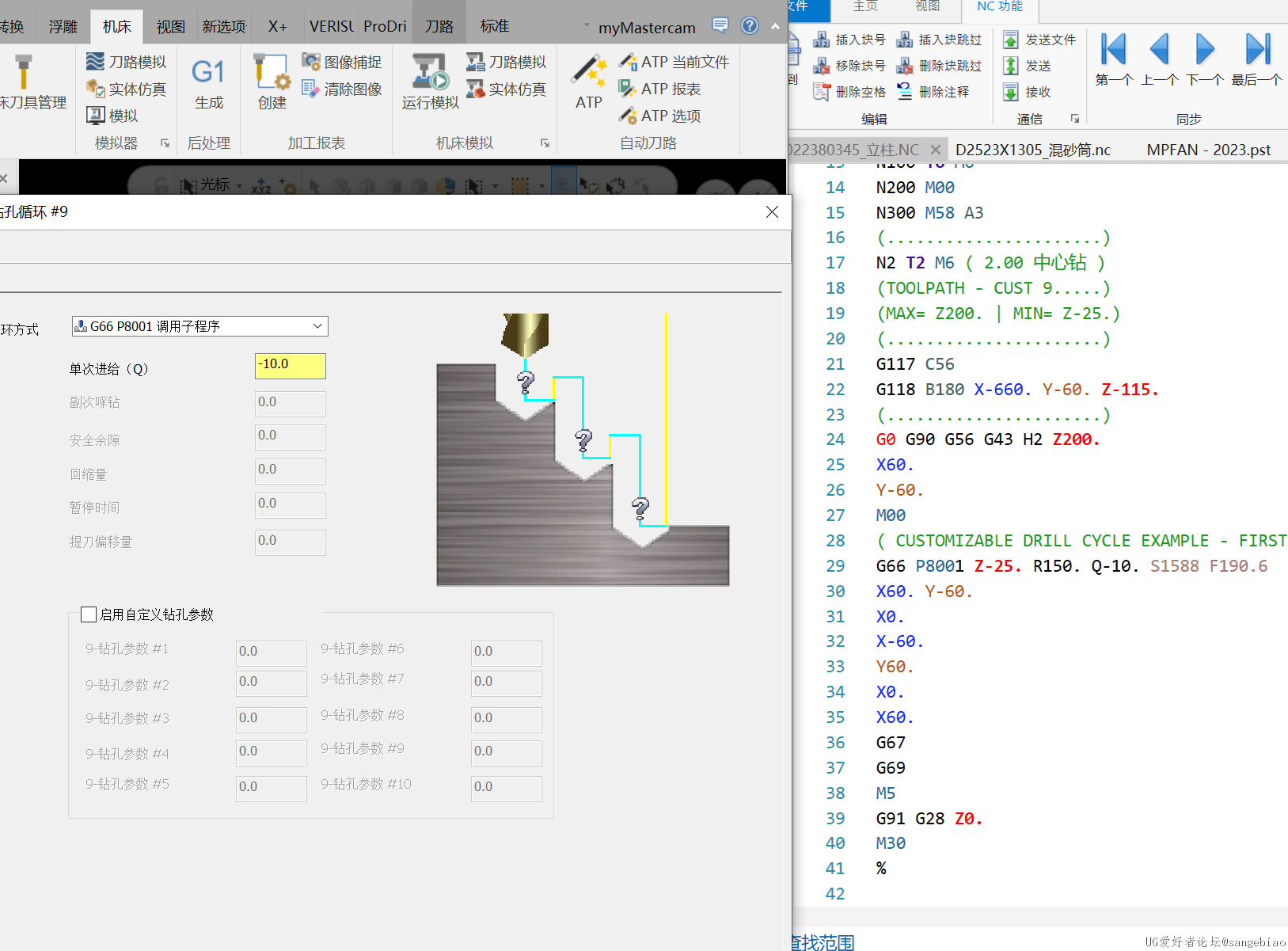
Task: Click the drill cycle preview image
Action: coord(583,449)
